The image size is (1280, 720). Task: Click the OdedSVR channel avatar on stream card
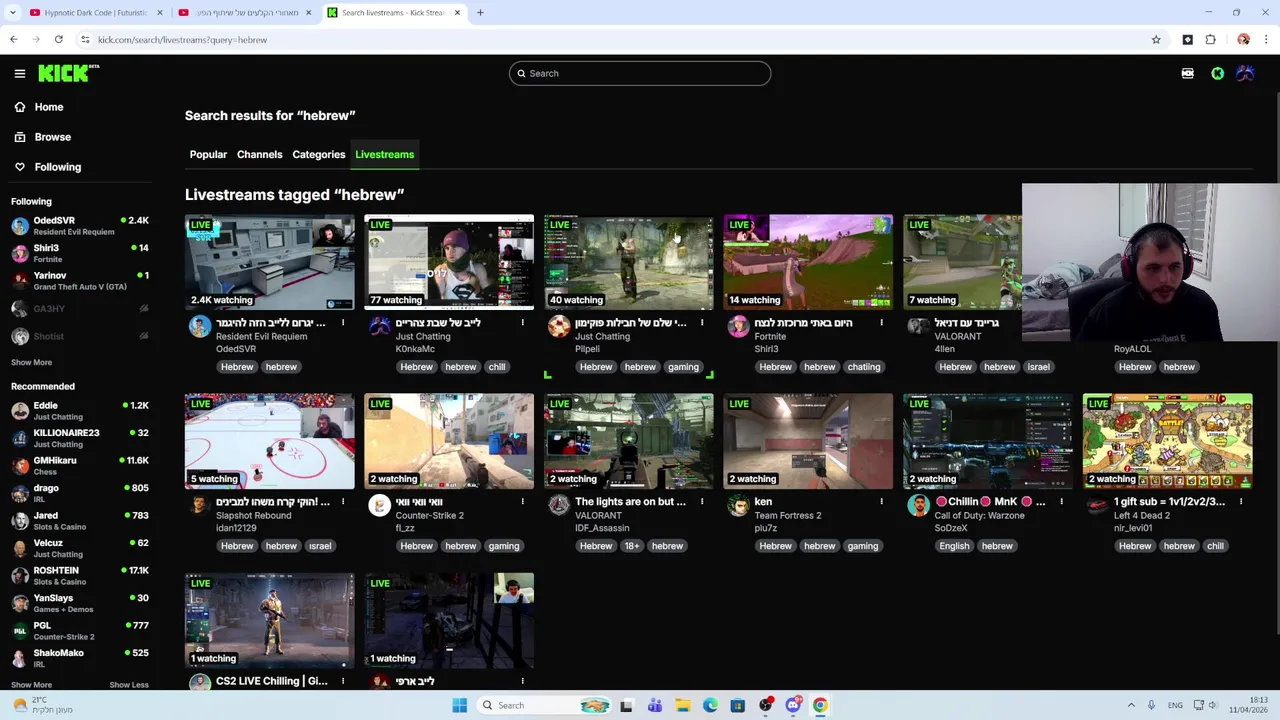[x=200, y=327]
